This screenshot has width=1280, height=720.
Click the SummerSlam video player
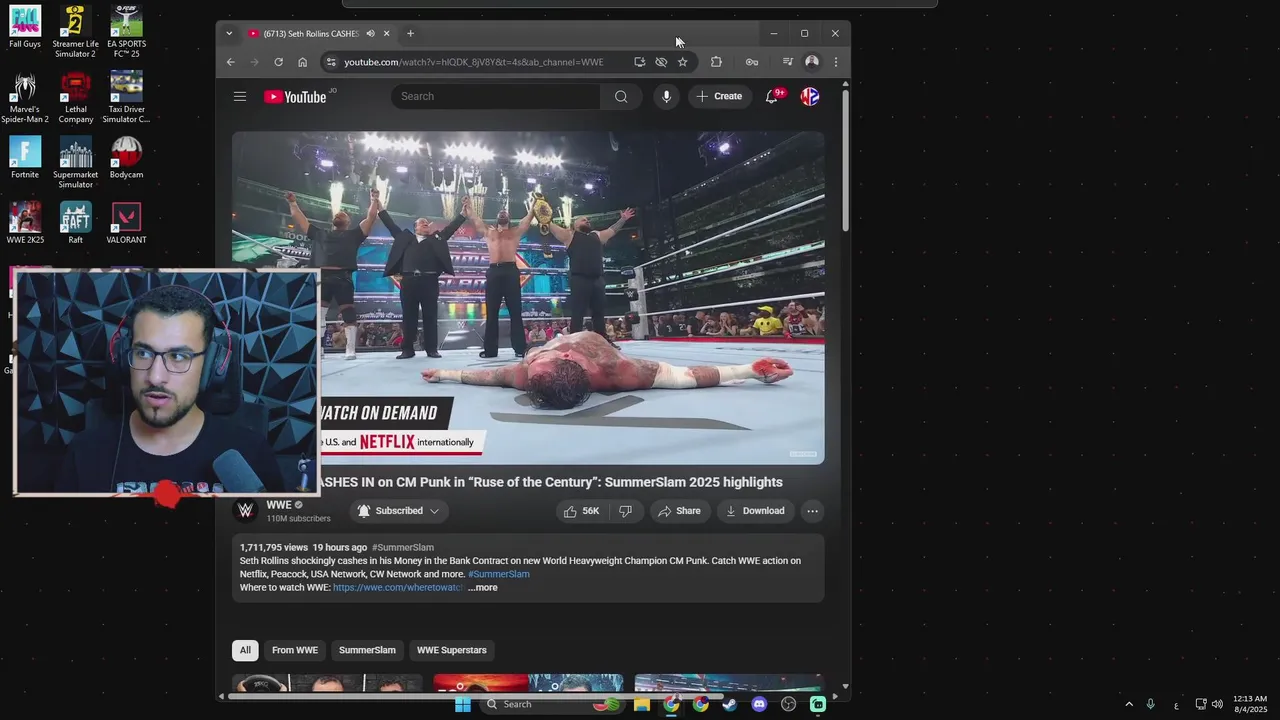click(528, 298)
